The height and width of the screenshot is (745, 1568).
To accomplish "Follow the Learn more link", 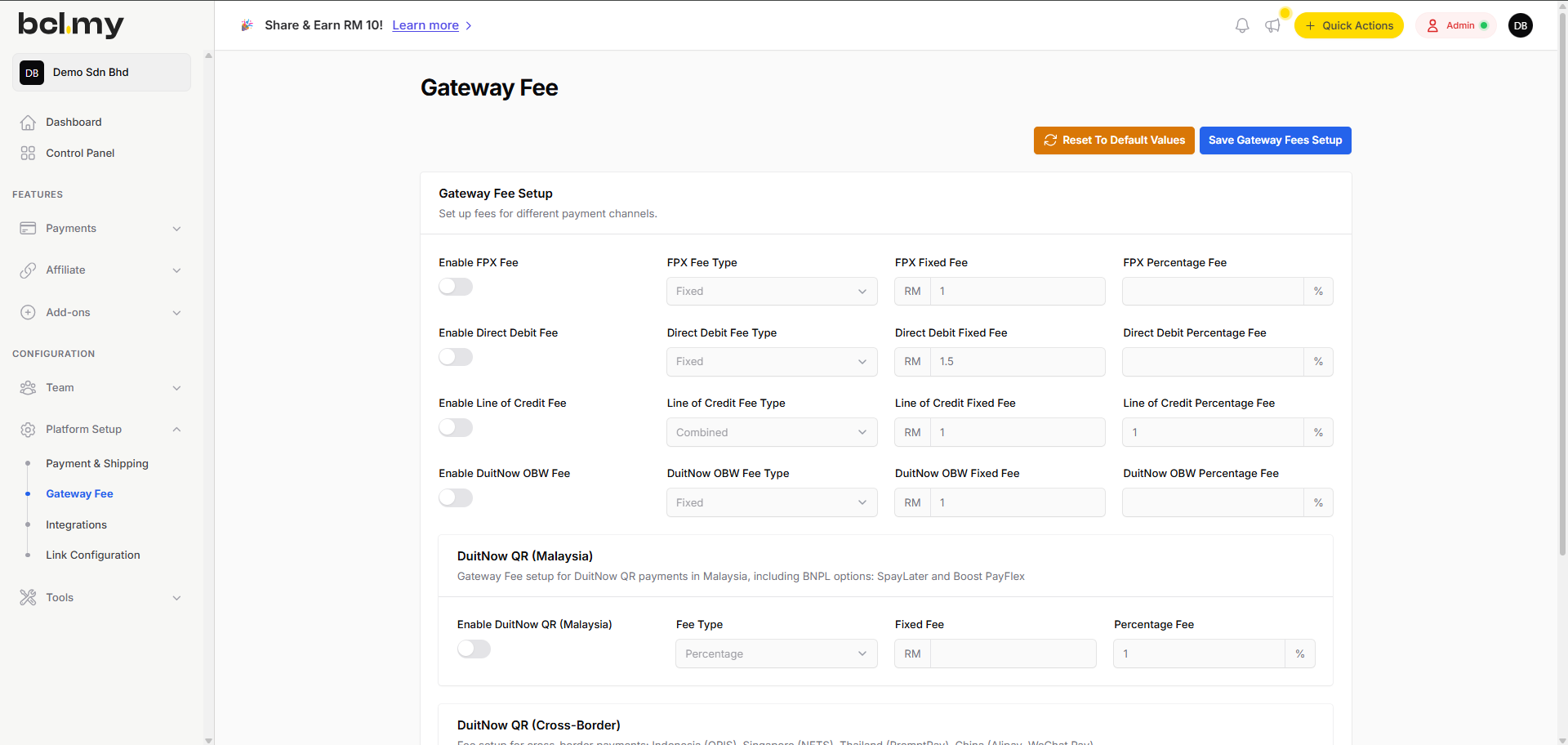I will pos(425,25).
